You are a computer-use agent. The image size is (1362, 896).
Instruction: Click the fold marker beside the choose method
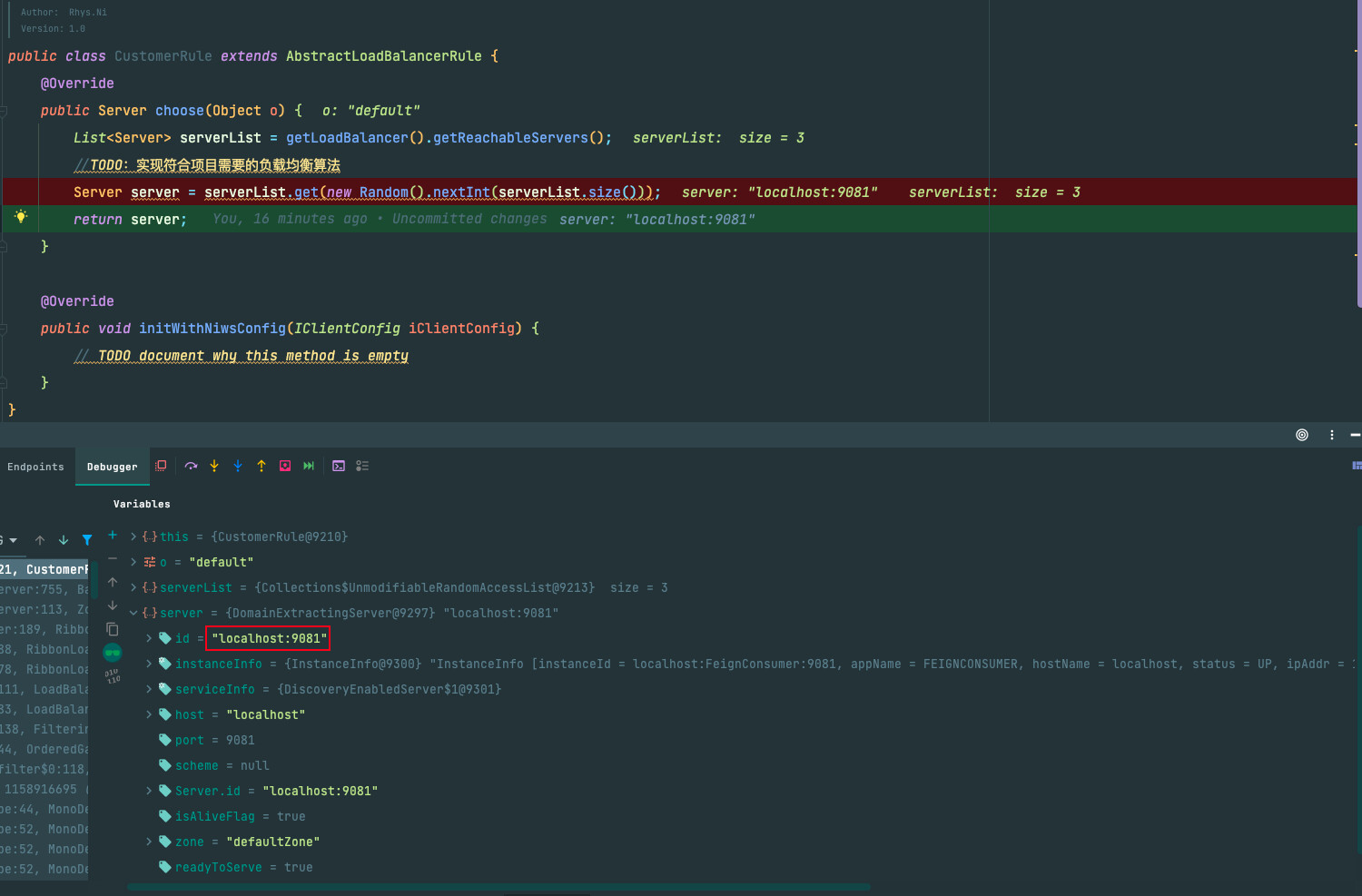(x=4, y=111)
